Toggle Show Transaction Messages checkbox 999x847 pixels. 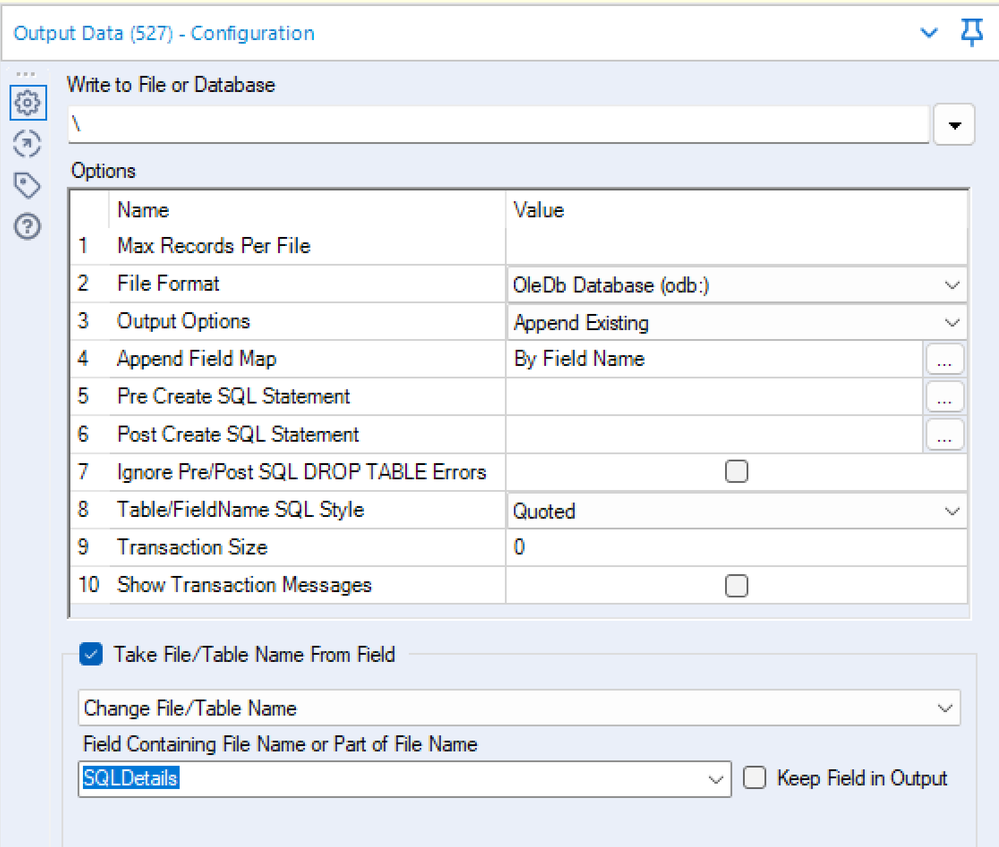coord(737,585)
